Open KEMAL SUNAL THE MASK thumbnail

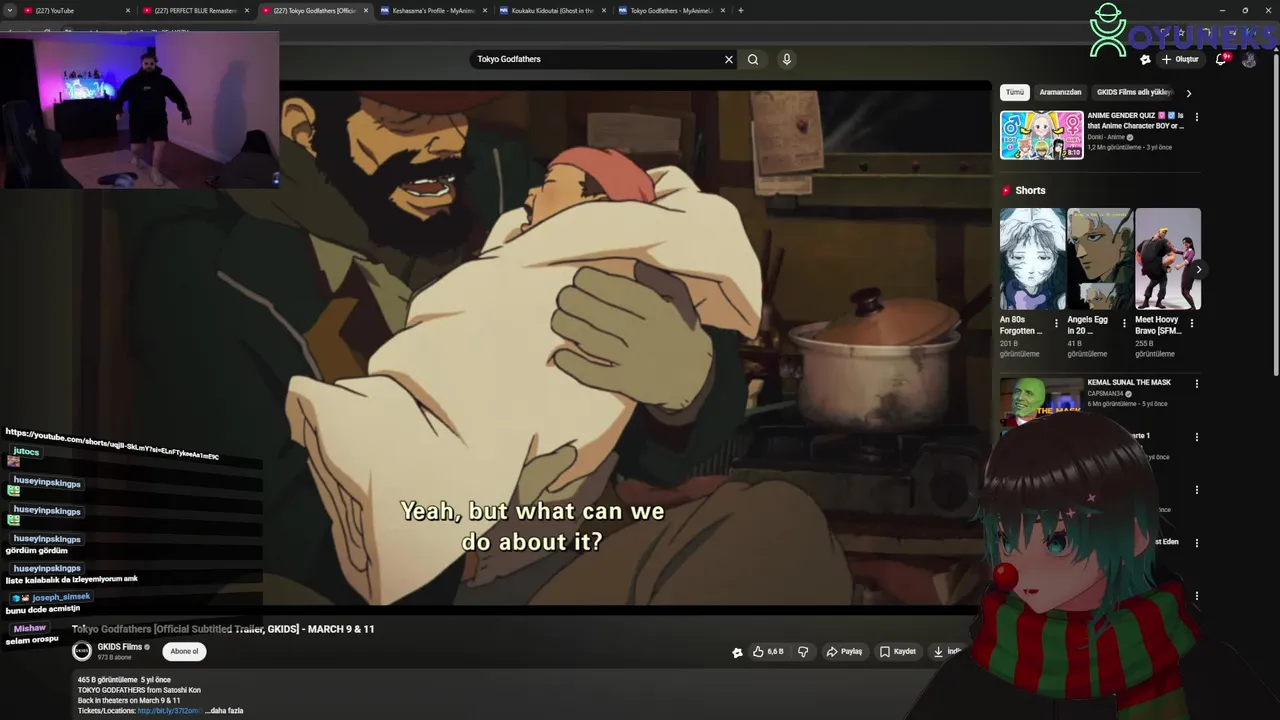(x=1042, y=401)
